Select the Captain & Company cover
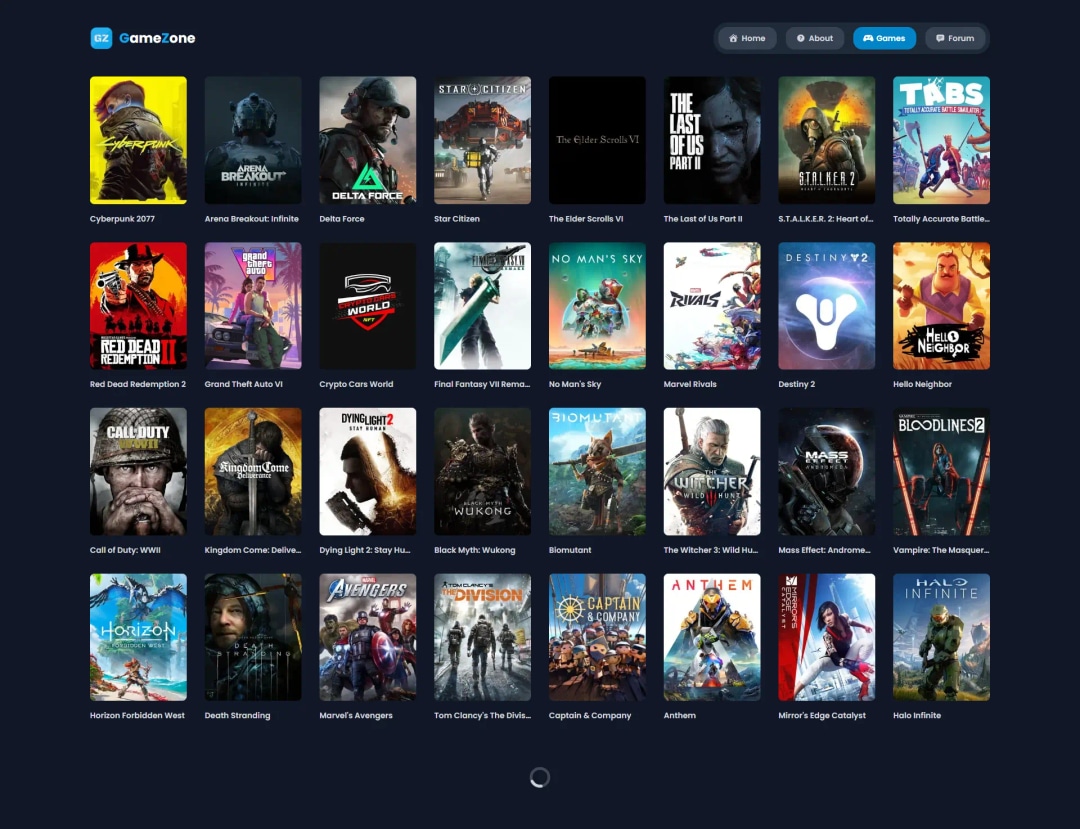 (597, 638)
